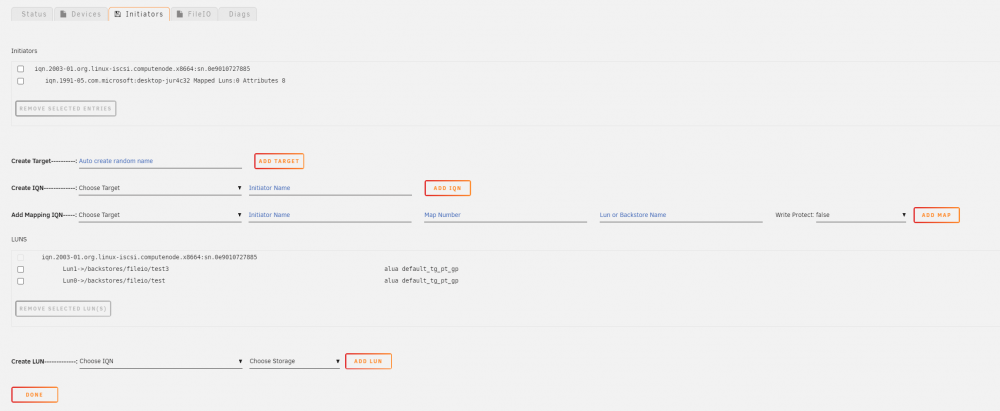Expand the Choose IQN dropdown
1000x411 pixels.
point(161,361)
